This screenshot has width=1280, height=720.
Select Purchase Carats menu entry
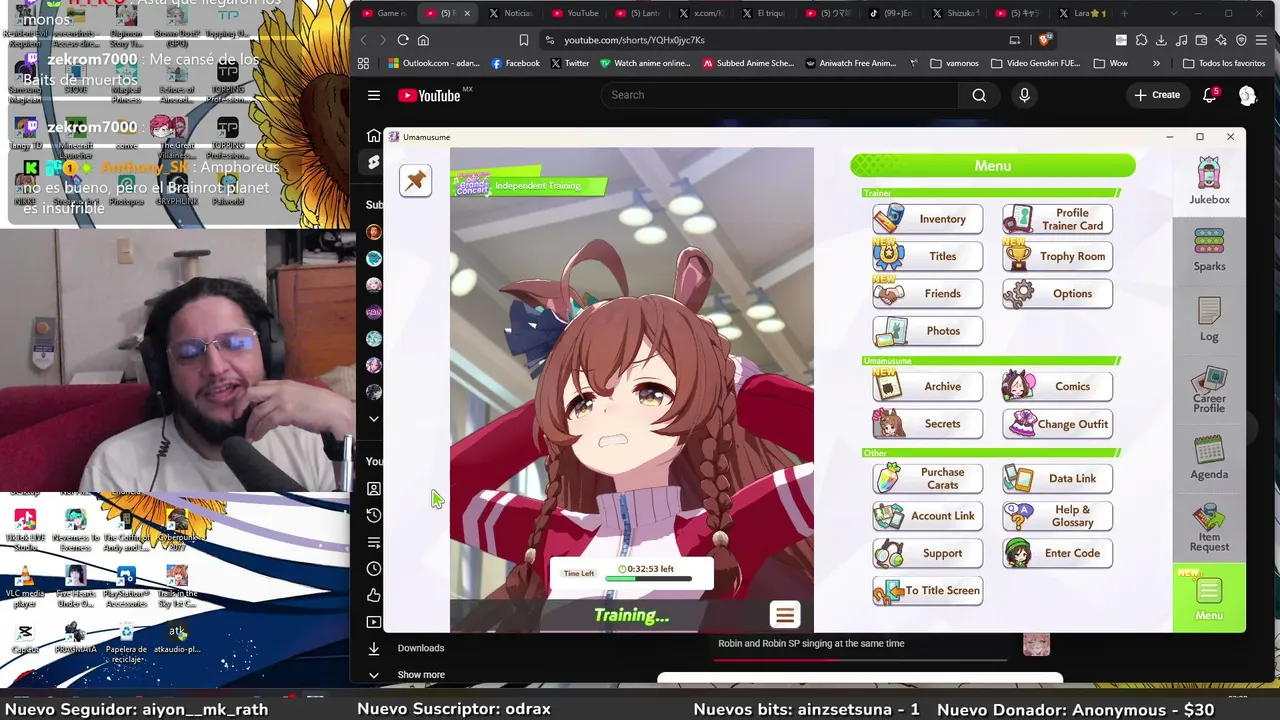tap(928, 478)
